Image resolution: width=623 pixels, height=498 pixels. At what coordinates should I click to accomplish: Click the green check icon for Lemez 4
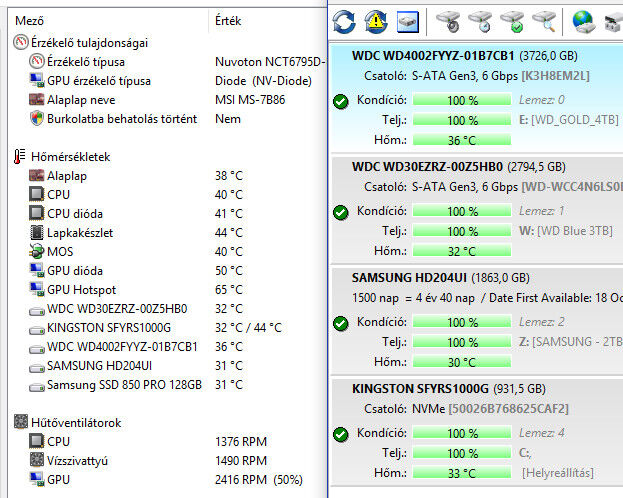pyautogui.click(x=341, y=434)
